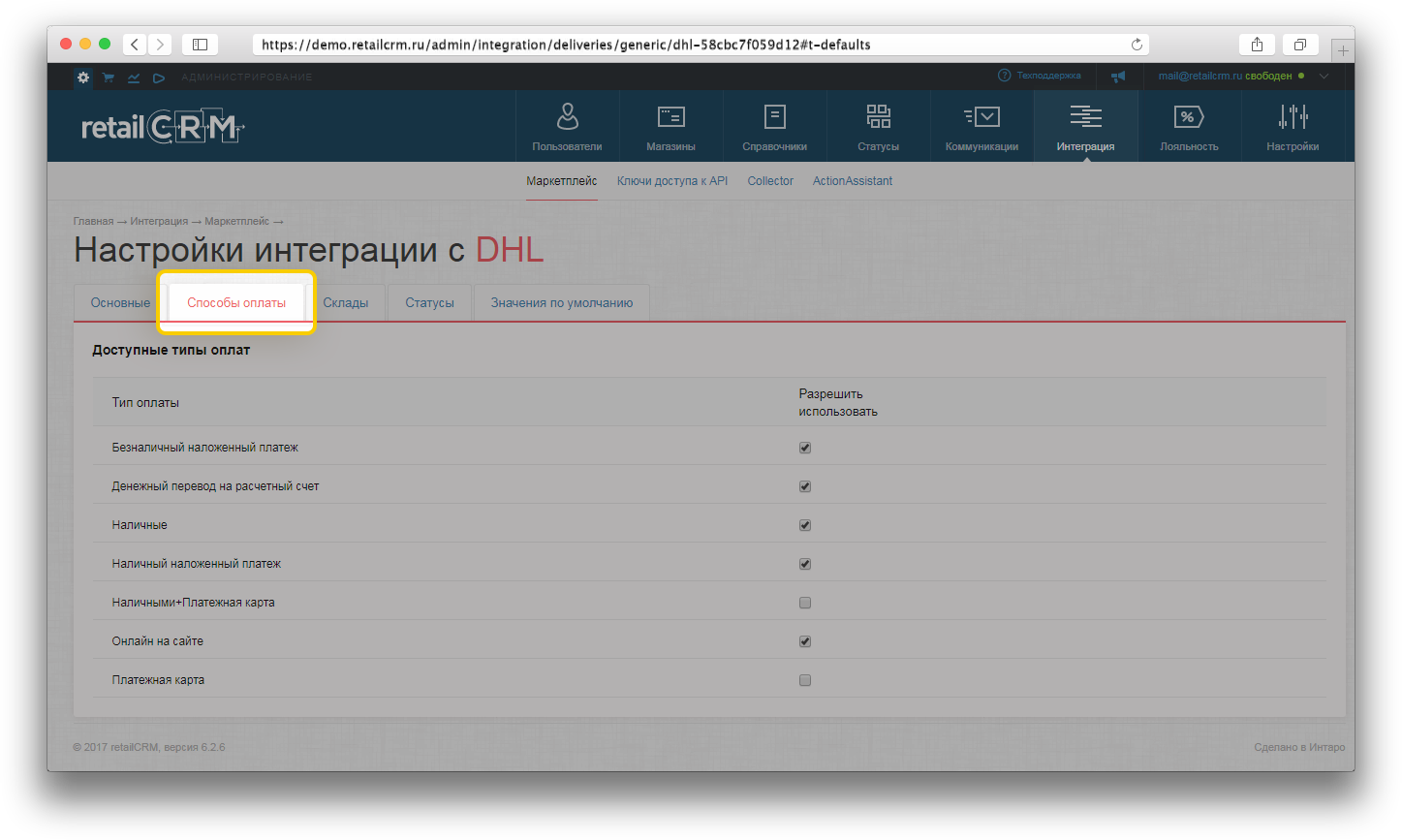Viewport: 1402px width, 840px height.
Task: Open the Collector submenu item
Action: tap(770, 181)
